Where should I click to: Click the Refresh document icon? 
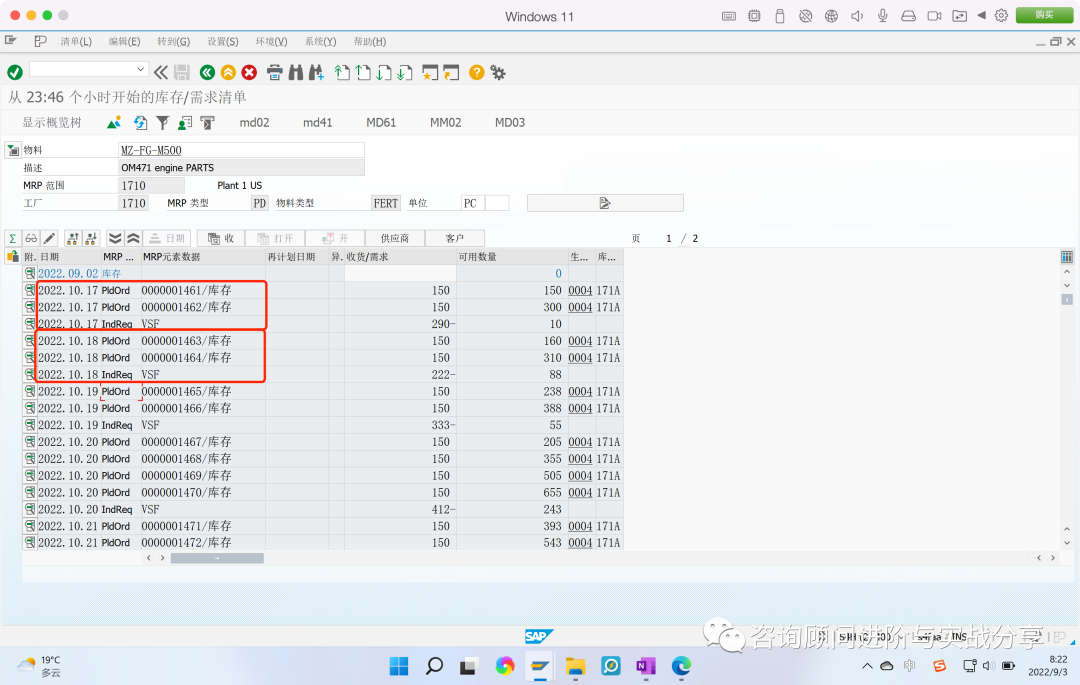pyautogui.click(x=141, y=123)
